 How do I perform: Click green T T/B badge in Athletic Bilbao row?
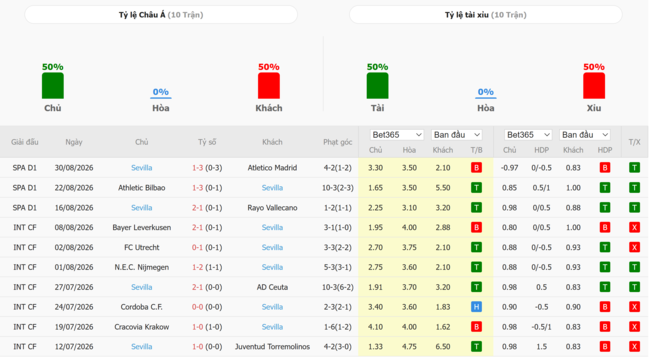click(x=476, y=188)
